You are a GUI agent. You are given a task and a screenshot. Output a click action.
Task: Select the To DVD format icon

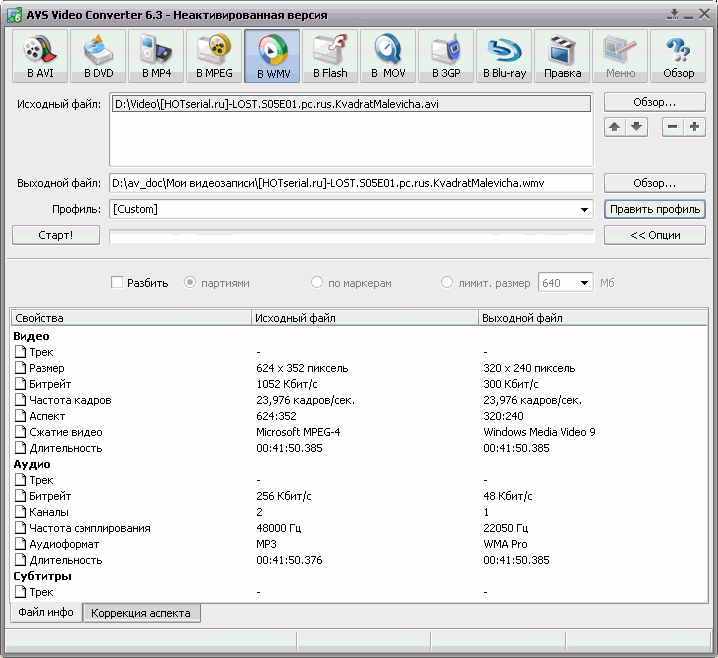coord(98,56)
